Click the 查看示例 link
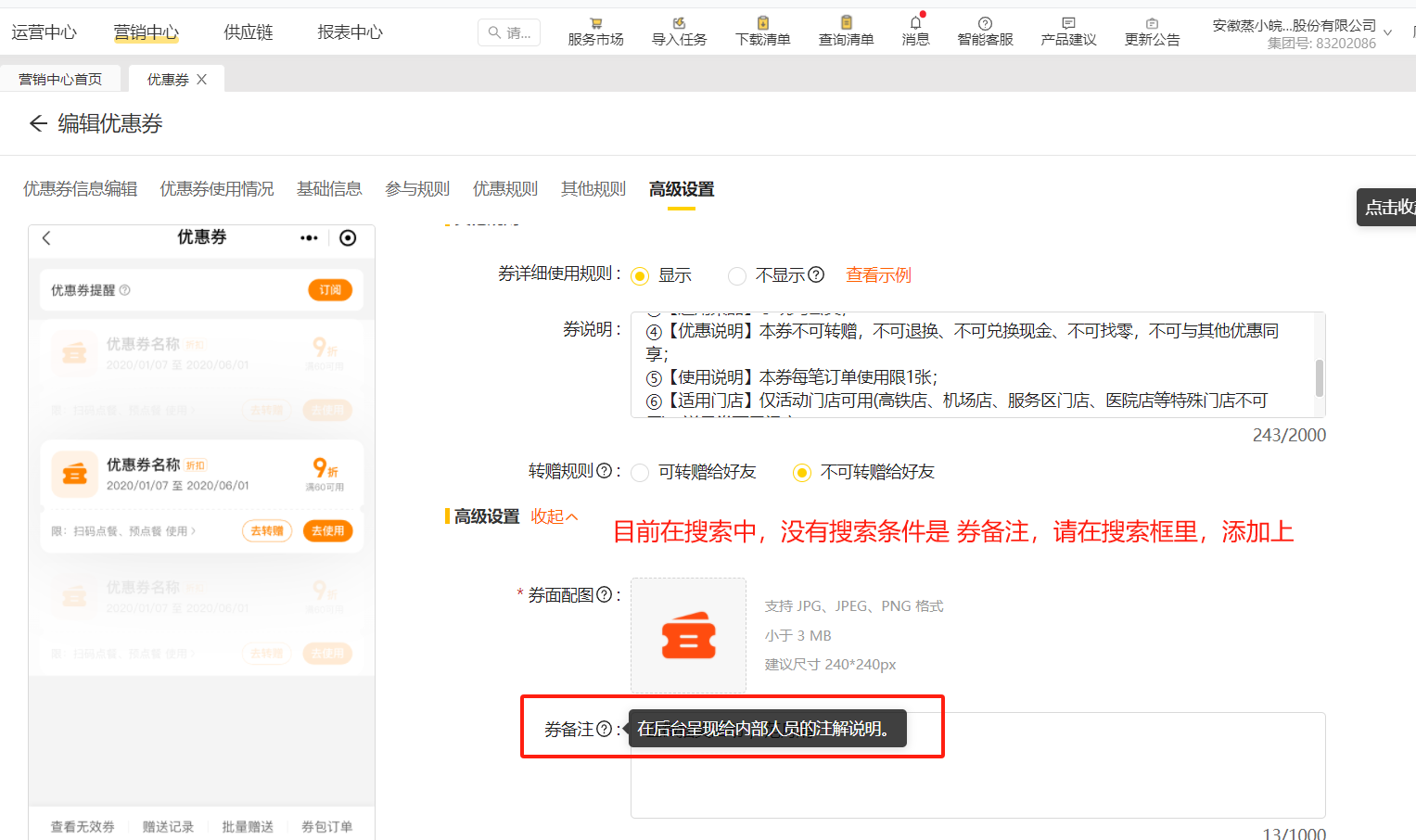The image size is (1416, 840). point(878,275)
